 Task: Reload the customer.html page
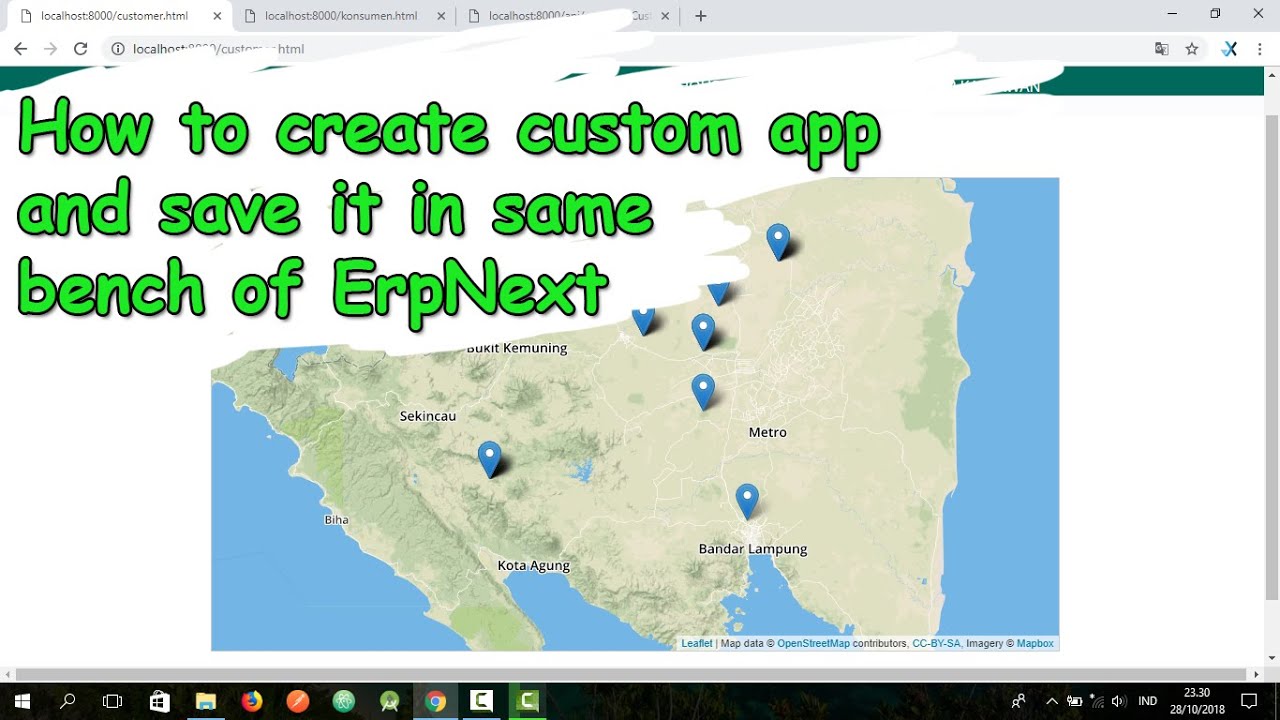81,49
